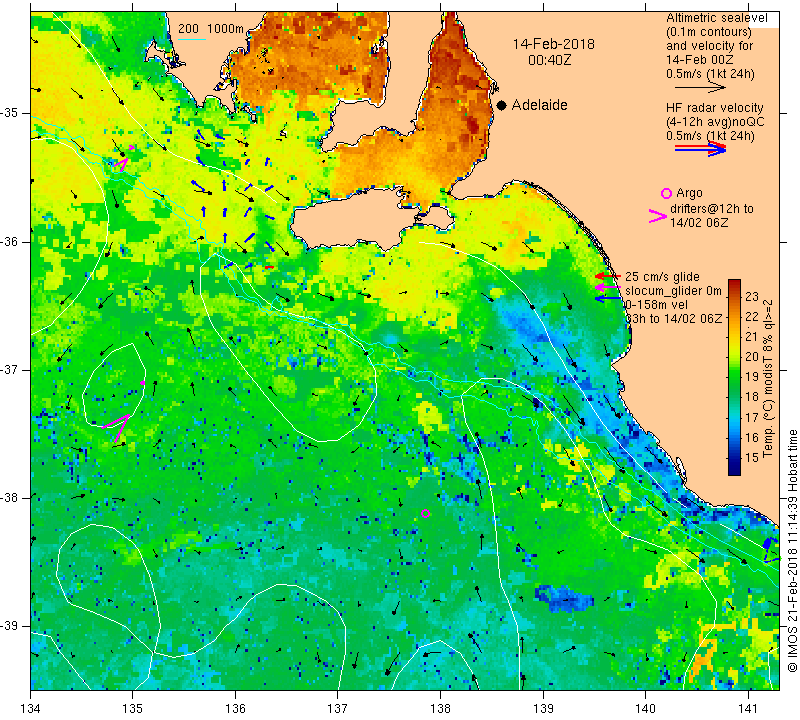The width and height of the screenshot is (800, 720).
Task: Click the '200 1000m' depth contour label
Action: point(211,29)
